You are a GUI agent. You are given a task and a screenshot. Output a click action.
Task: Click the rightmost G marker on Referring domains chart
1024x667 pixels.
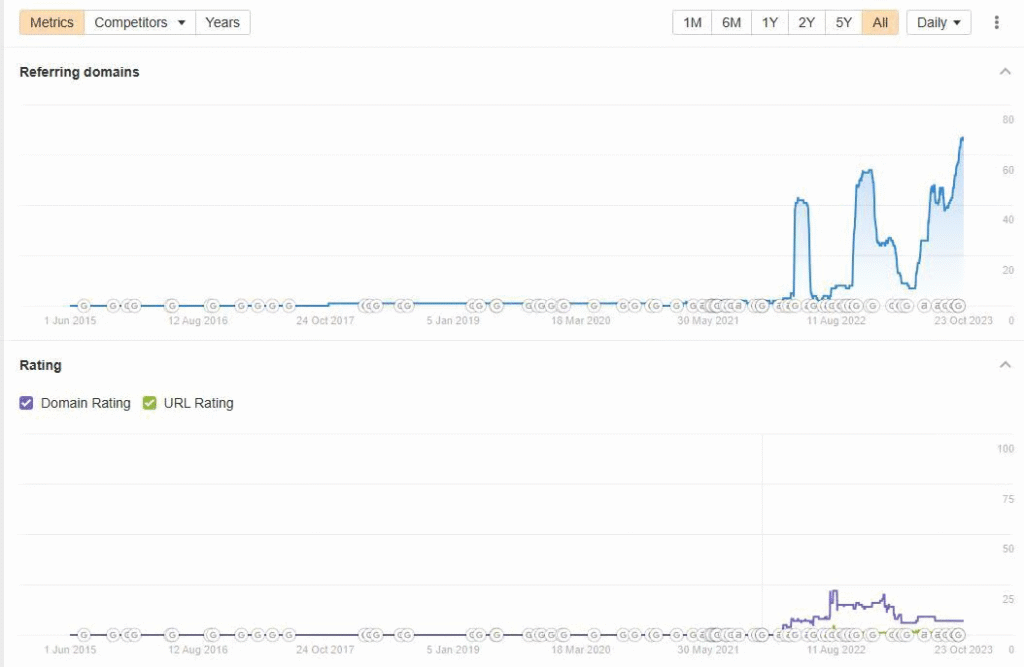point(957,306)
